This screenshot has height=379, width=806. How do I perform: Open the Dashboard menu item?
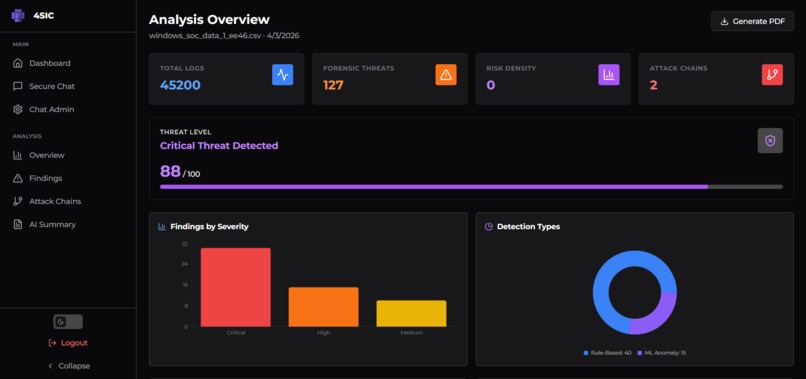pyautogui.click(x=68, y=63)
